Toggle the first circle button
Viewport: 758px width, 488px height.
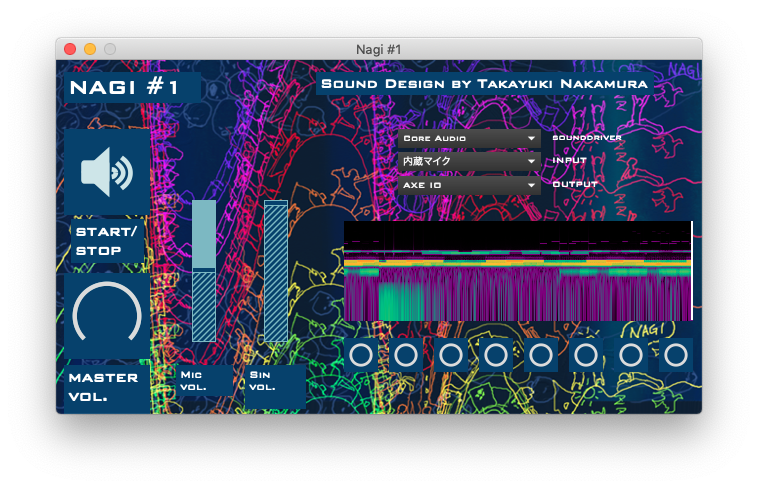361,355
